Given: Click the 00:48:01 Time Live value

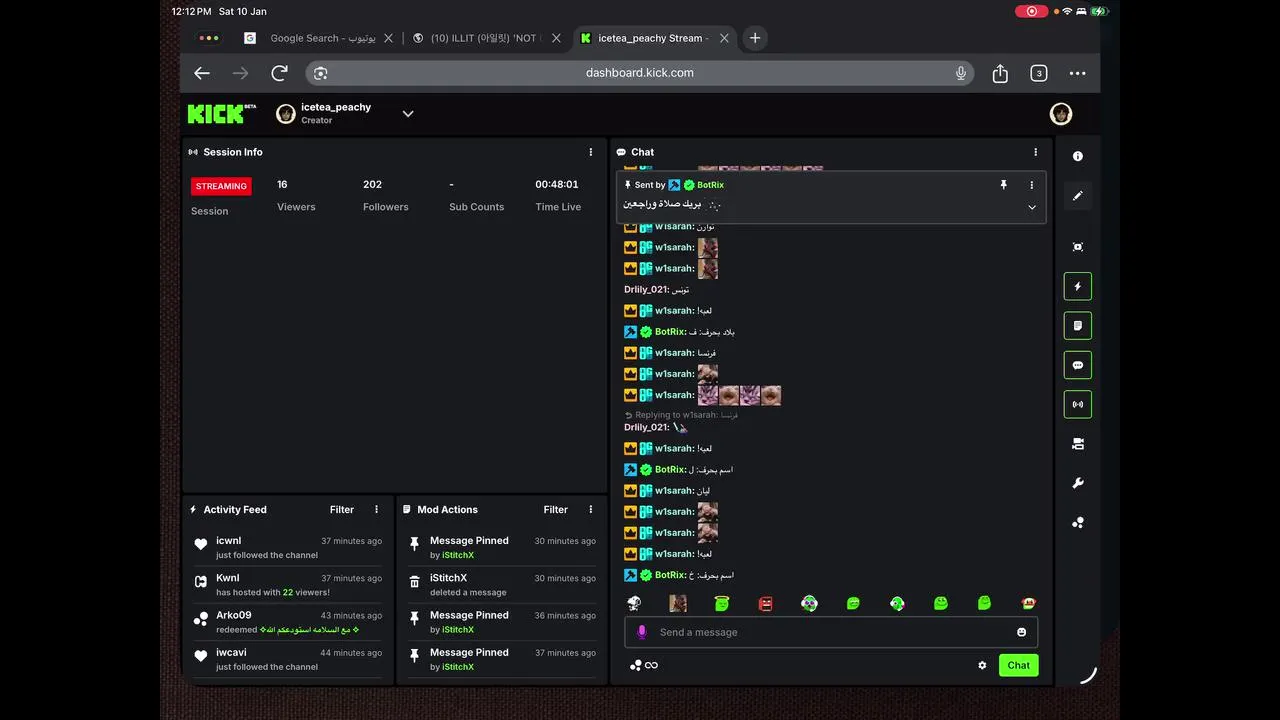Looking at the screenshot, I should (557, 184).
